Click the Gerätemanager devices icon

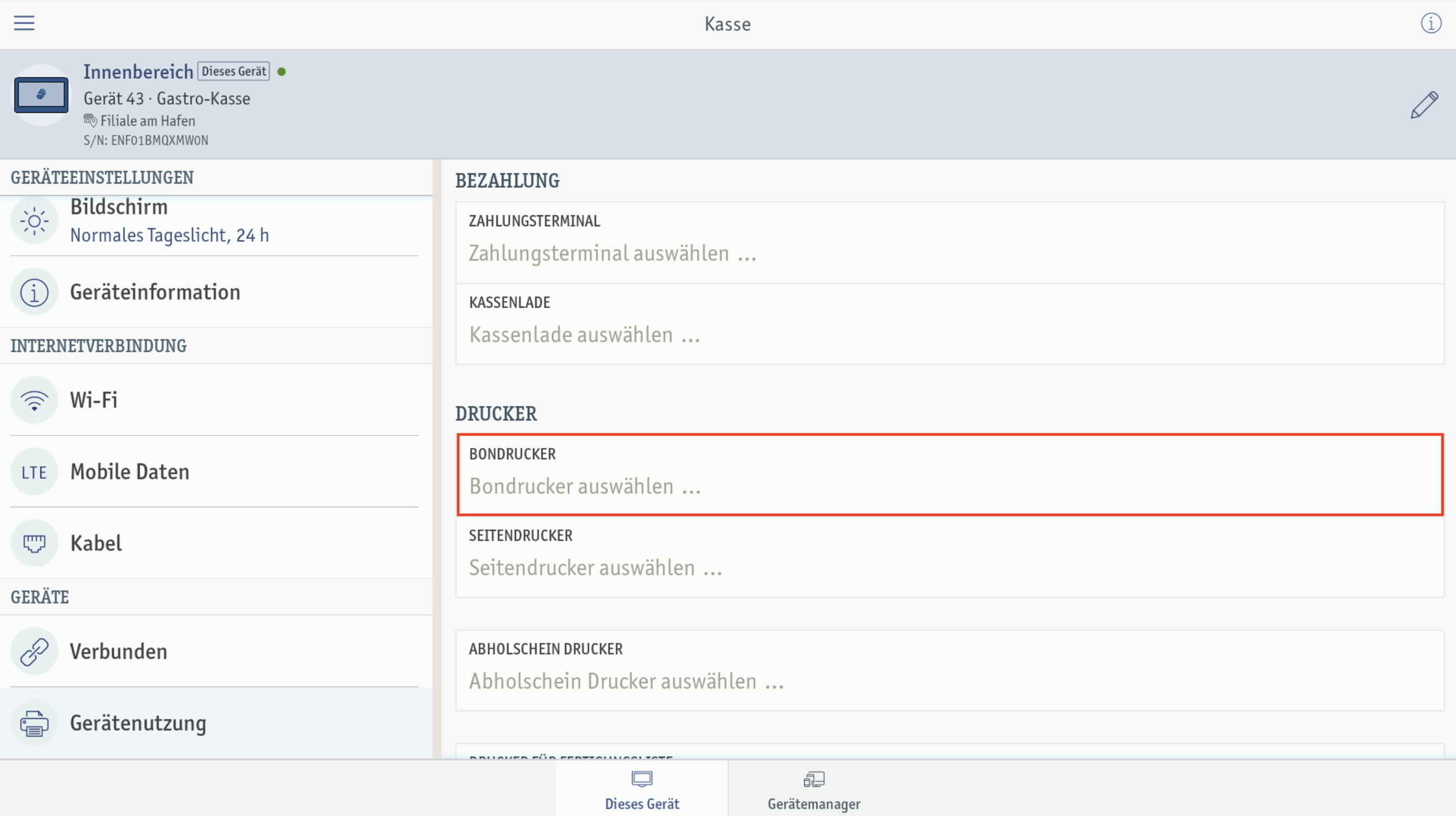coord(814,779)
